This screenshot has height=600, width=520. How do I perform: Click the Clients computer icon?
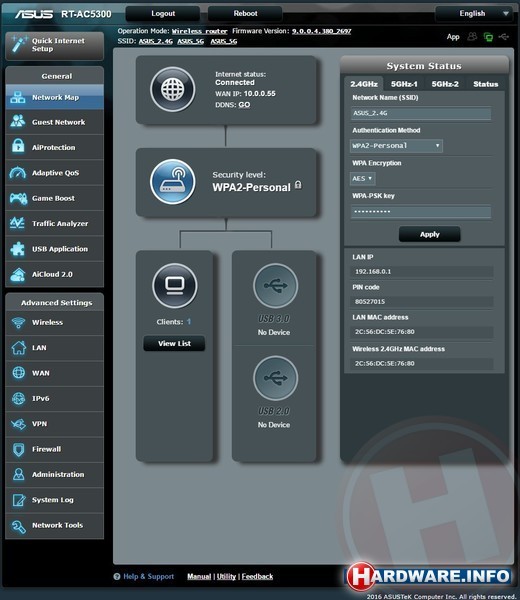tap(175, 285)
